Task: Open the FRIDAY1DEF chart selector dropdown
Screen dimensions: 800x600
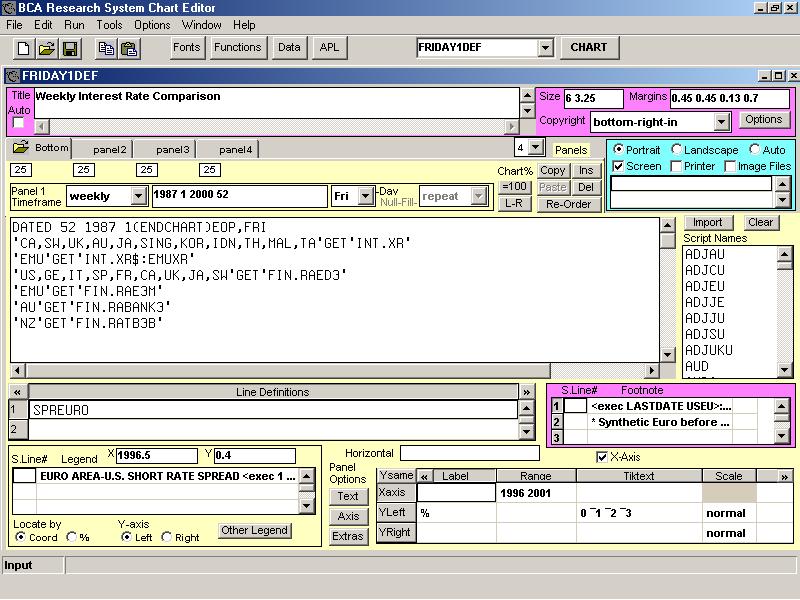Action: (545, 48)
